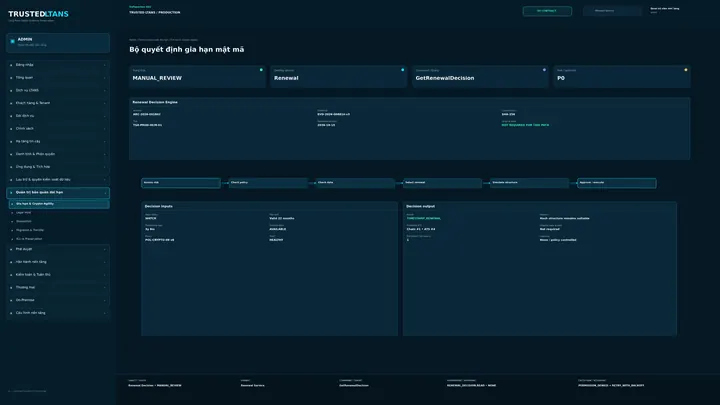The image size is (720, 405).
Task: Expand the Ứng dụng & Tích hợp chevron
Action: coord(105,167)
